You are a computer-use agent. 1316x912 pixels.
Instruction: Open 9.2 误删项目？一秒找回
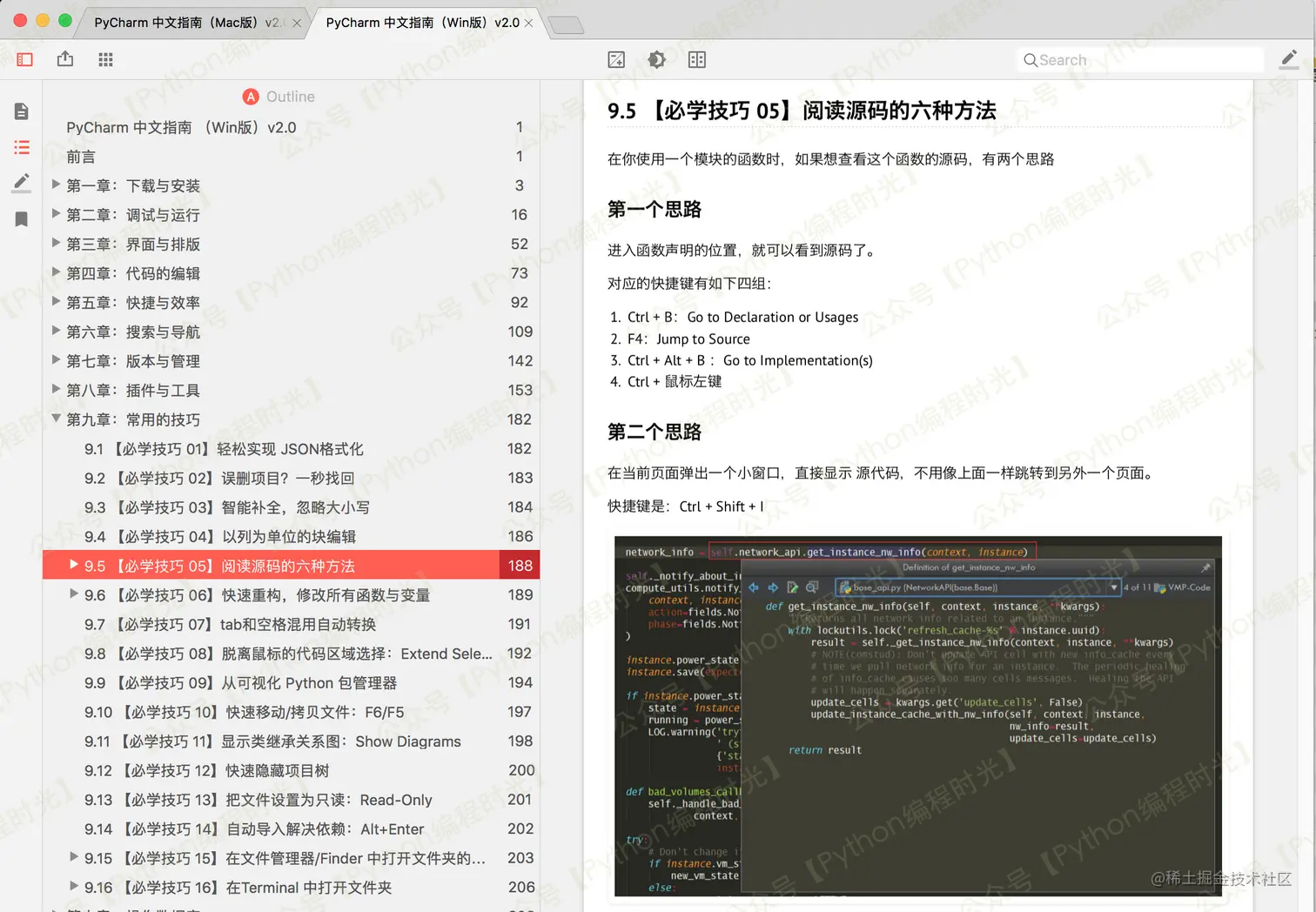click(292, 478)
